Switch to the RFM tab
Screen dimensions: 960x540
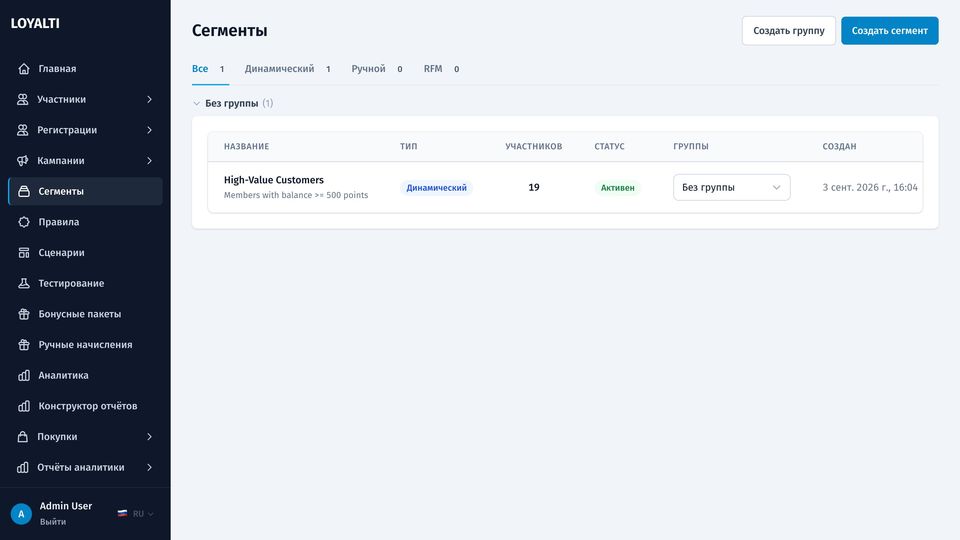click(441, 69)
